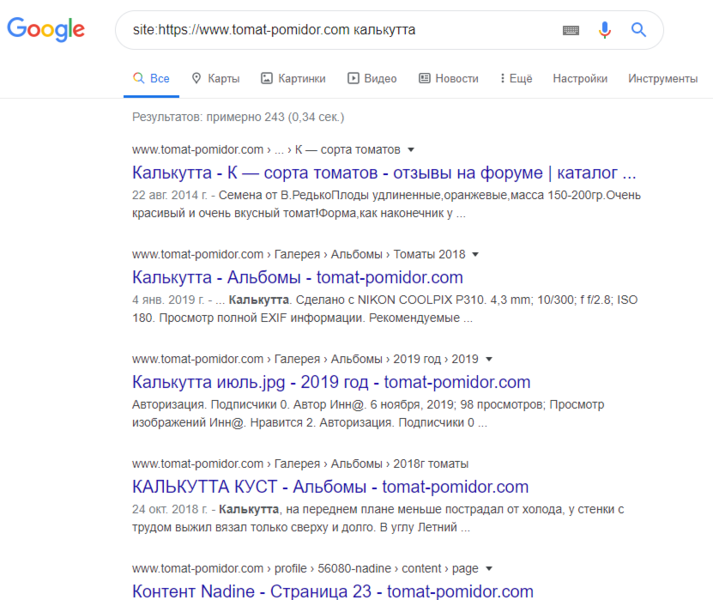Viewport: 713px width, 600px height.
Task: Start voice search with microphone icon
Action: [x=605, y=30]
